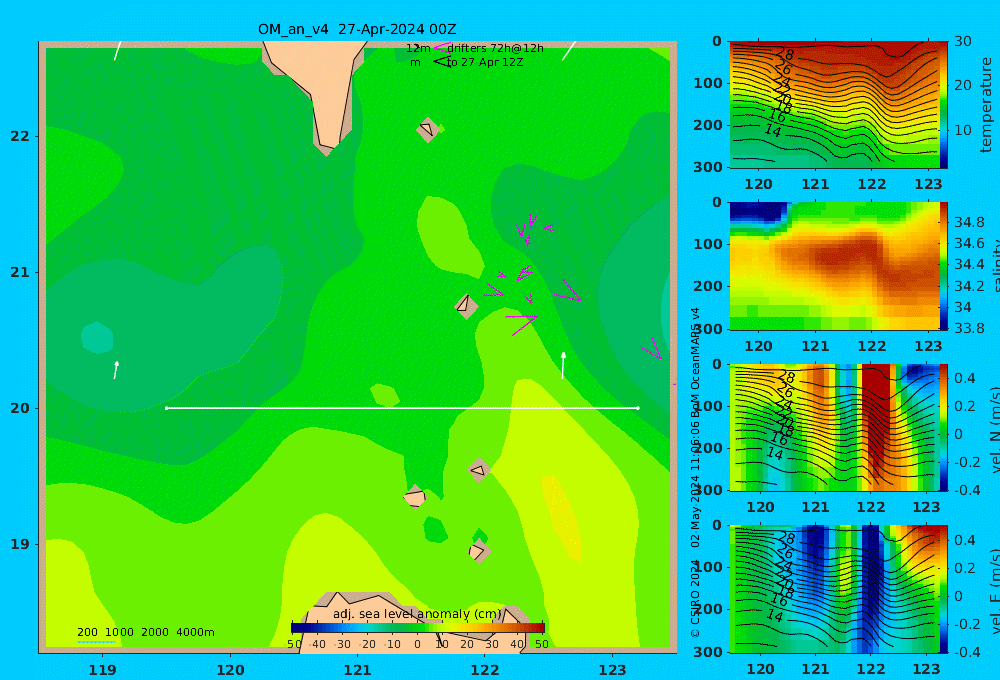1000x680 pixels.
Task: Click the magenta drifters arrow legend symbol
Action: tap(442, 48)
